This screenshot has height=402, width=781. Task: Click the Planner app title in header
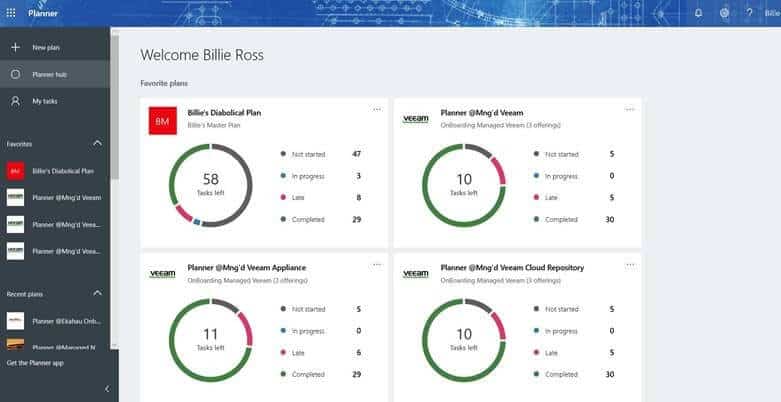43,13
